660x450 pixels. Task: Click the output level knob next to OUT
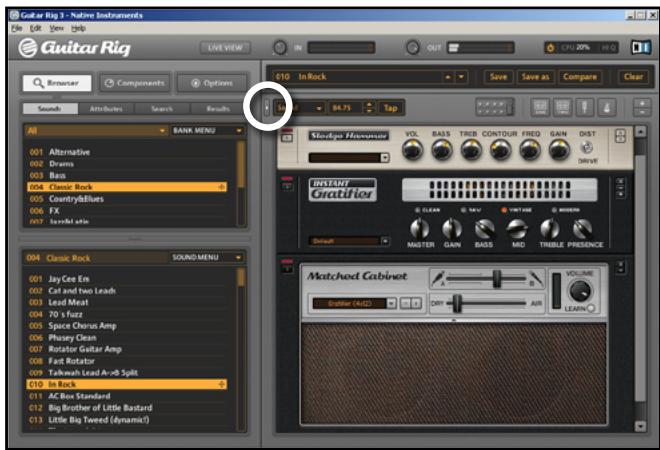(412, 48)
